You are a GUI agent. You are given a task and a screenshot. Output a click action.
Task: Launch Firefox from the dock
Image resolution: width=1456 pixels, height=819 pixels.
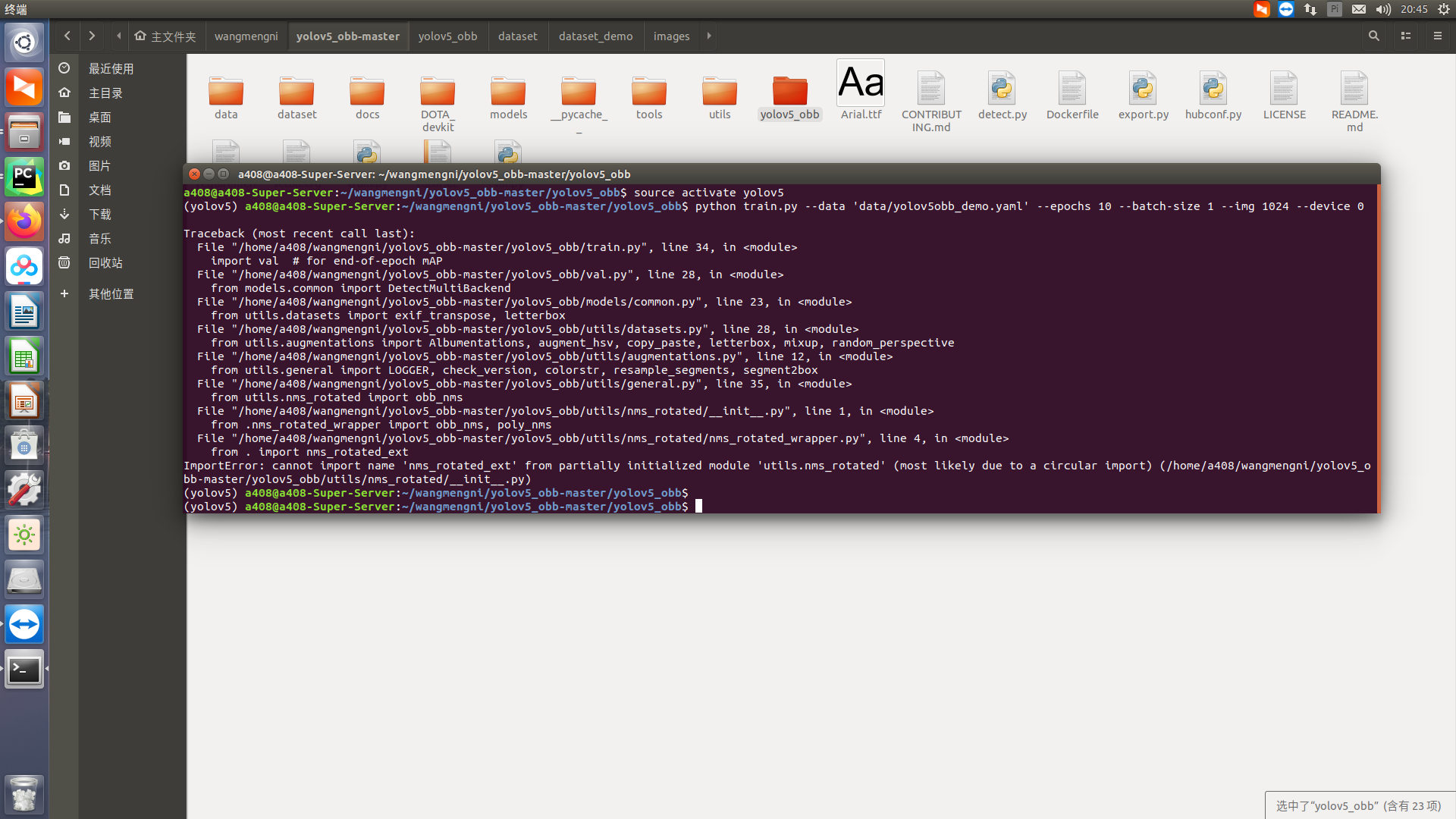pyautogui.click(x=24, y=222)
